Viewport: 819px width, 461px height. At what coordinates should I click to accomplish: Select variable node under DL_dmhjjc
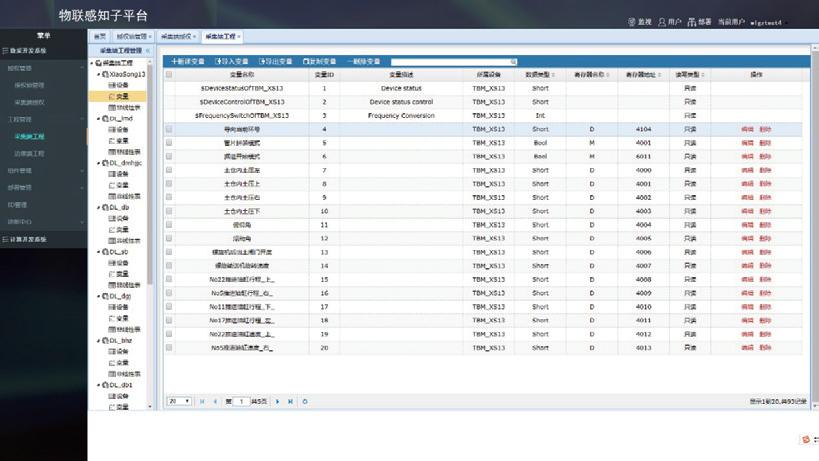pos(119,185)
